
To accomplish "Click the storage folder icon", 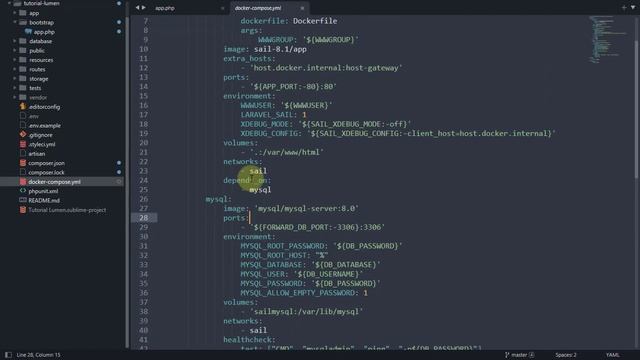I will (23, 79).
